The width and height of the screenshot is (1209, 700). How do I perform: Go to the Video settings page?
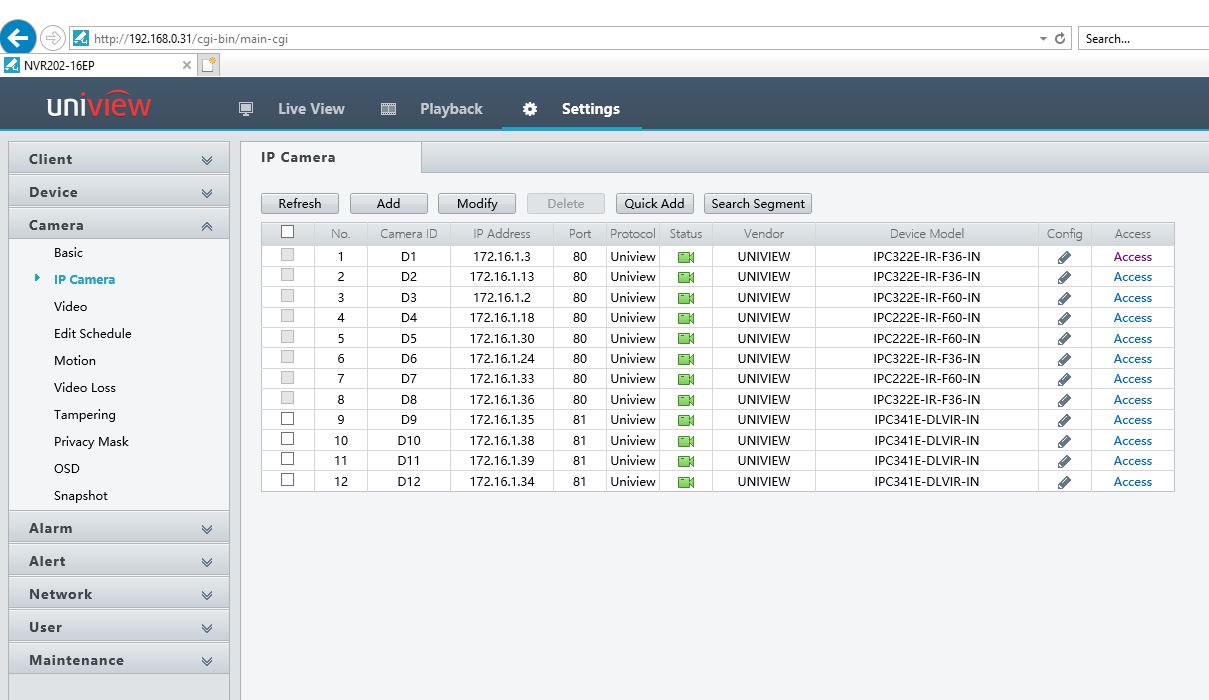[x=71, y=307]
